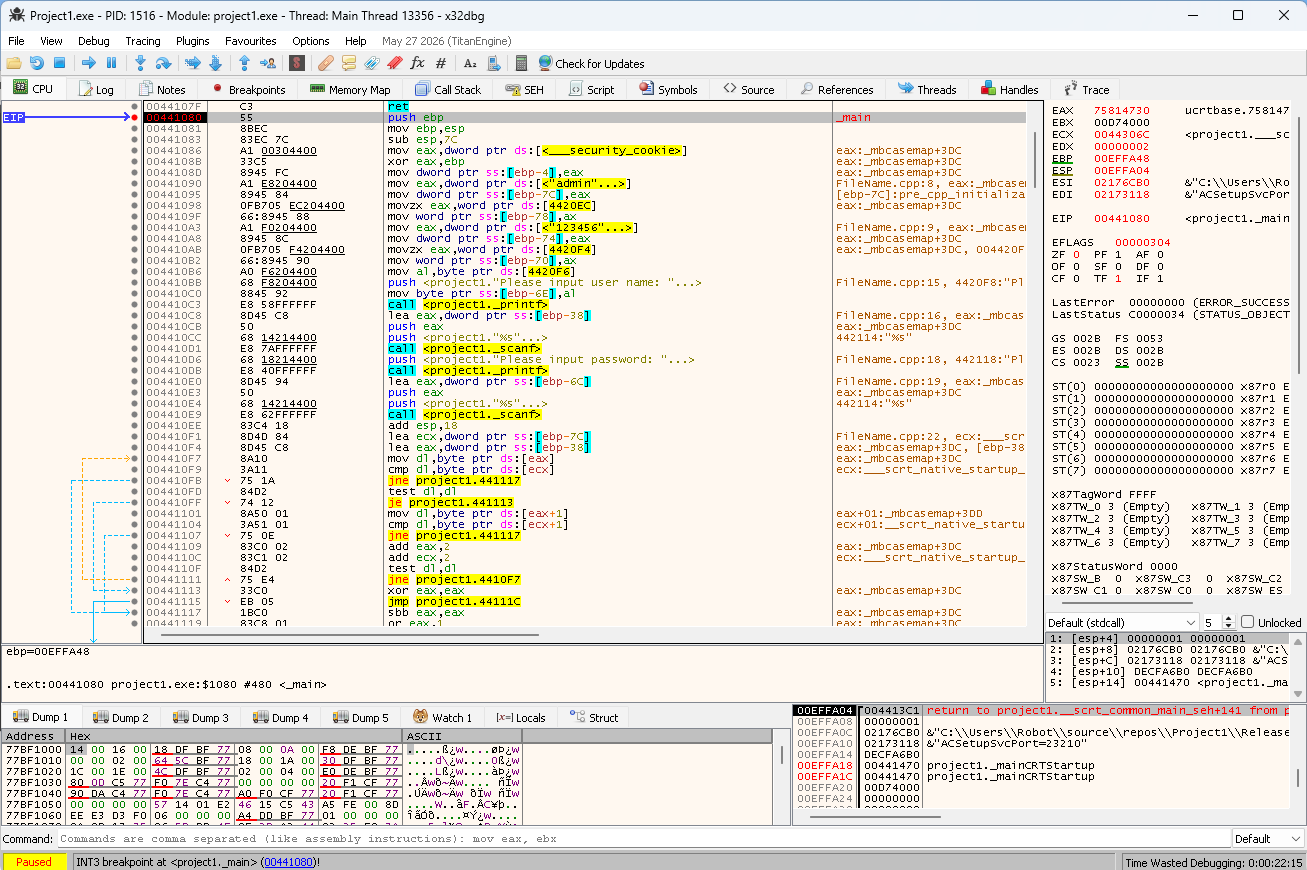Pause execution with the pause icon
The height and width of the screenshot is (870, 1307).
click(x=111, y=63)
